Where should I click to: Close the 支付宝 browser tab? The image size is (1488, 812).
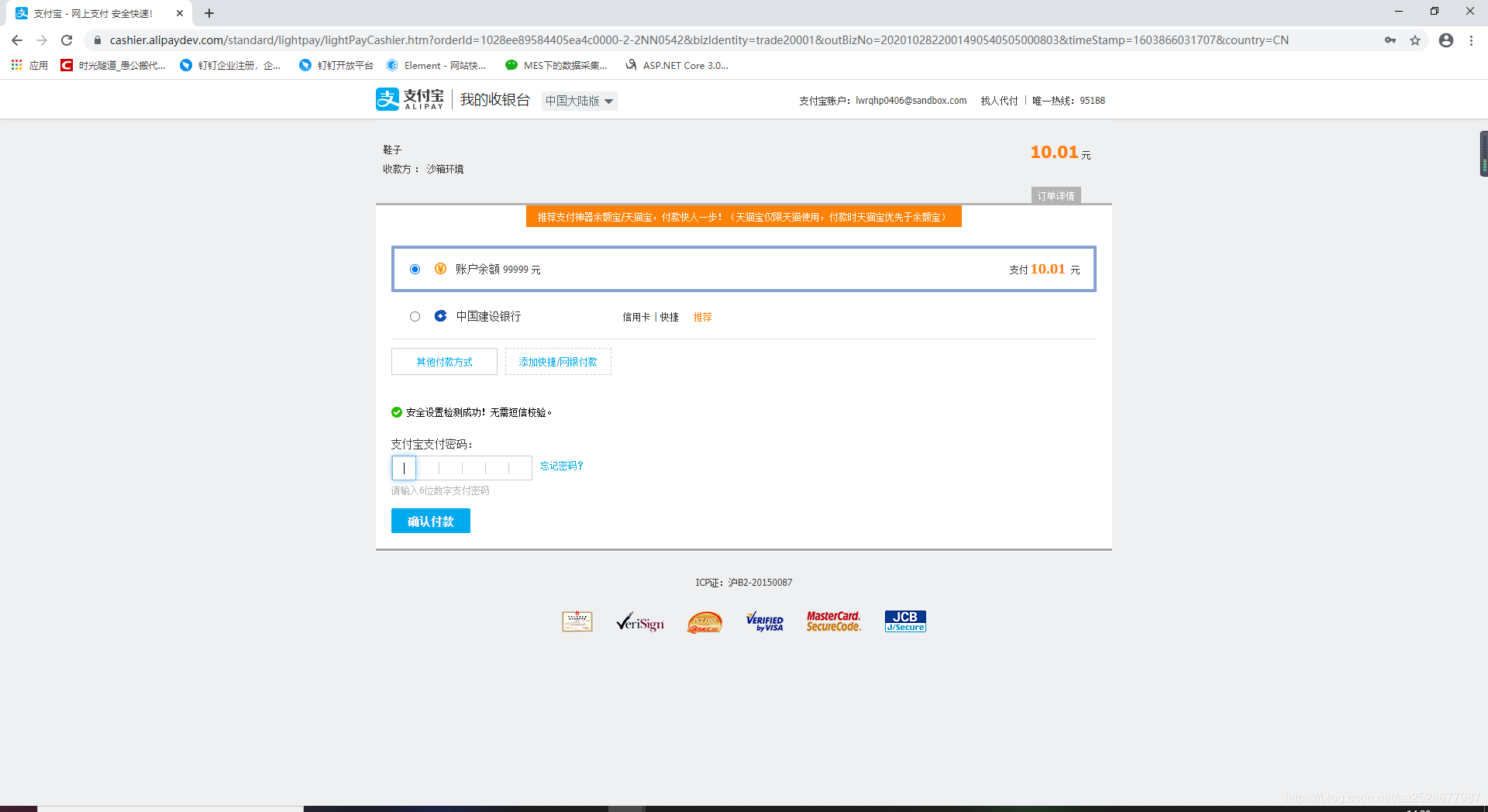pyautogui.click(x=180, y=13)
